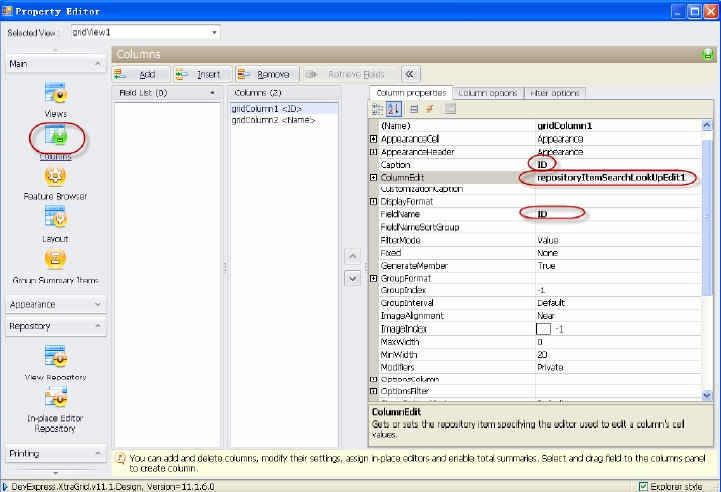Click the ImageIndex white swatch box

543,329
